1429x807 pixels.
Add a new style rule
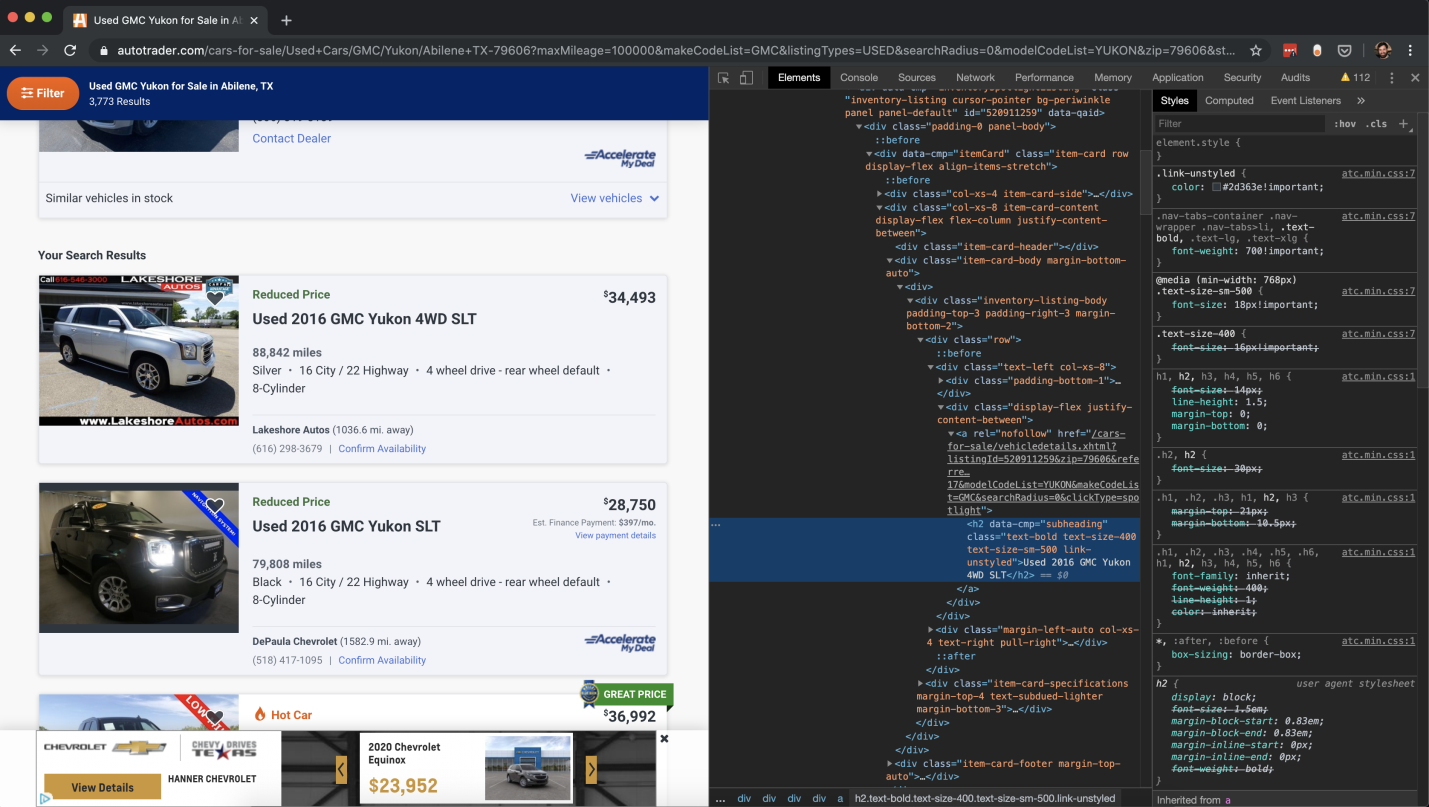coord(1403,124)
